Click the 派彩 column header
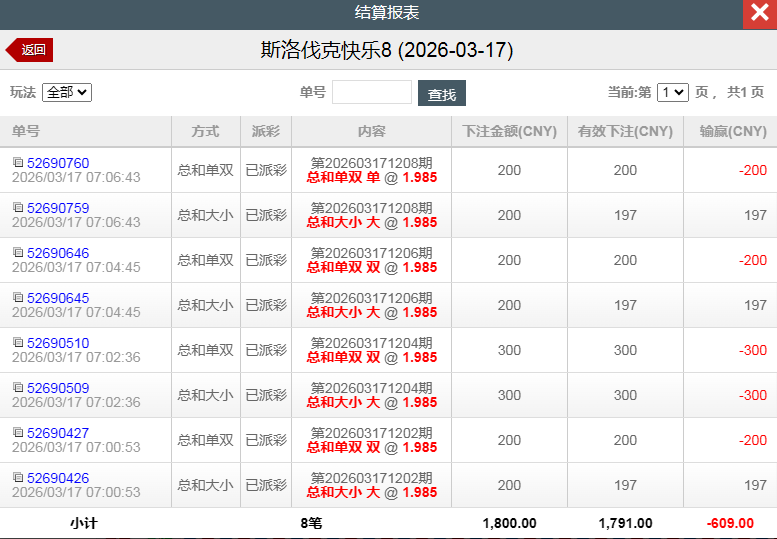Screen dimensions: 777x539 point(266,131)
